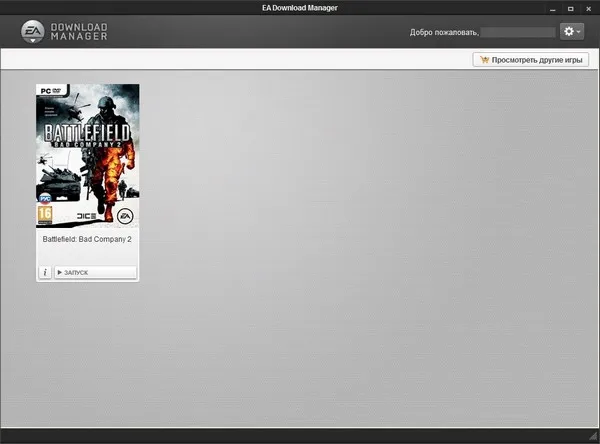Launch the game with the 'Запуск' button
Viewport: 600px width, 444px height.
coord(95,272)
